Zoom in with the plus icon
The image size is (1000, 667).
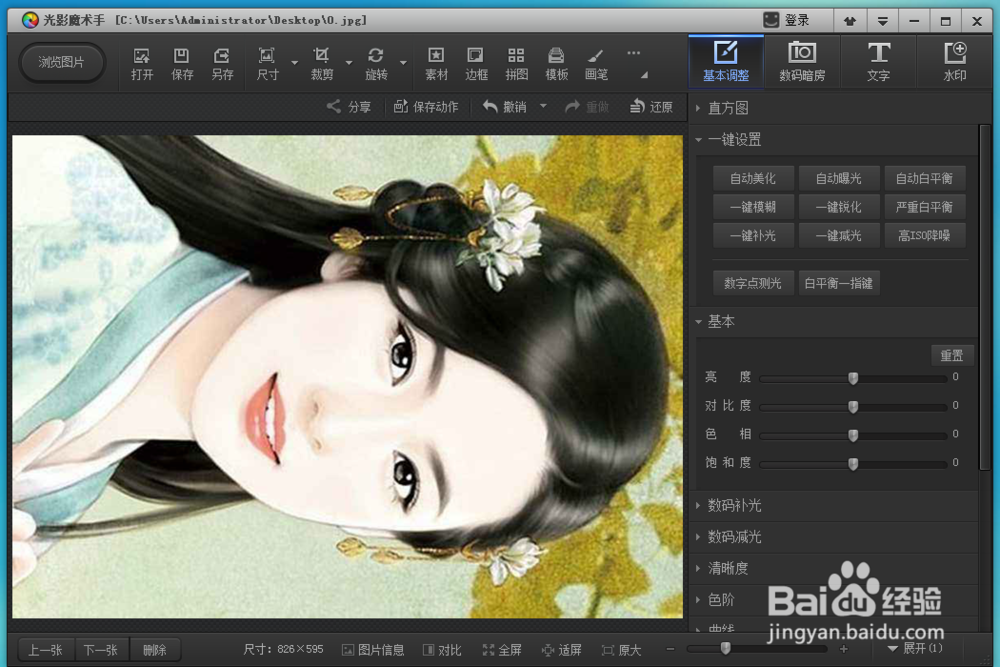tap(844, 649)
